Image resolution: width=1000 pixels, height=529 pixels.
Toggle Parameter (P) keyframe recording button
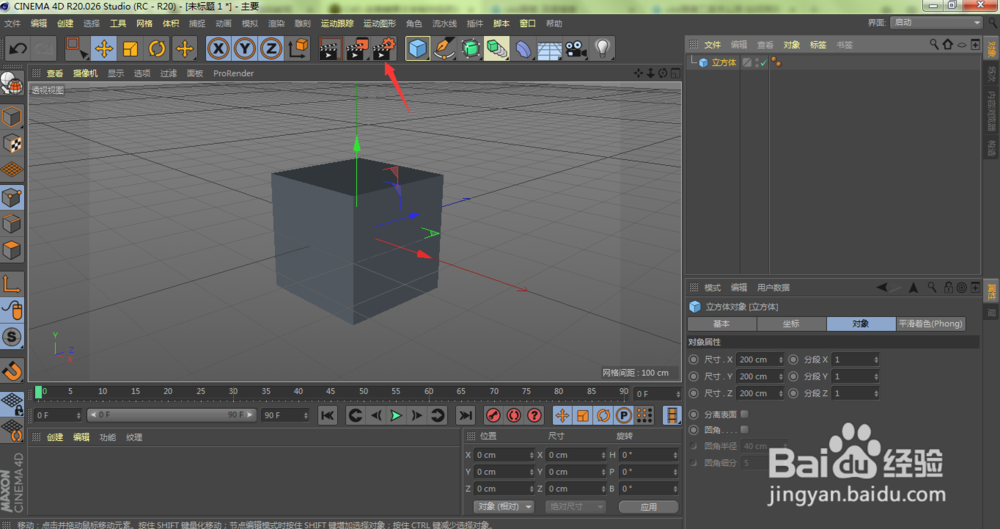pyautogui.click(x=624, y=415)
